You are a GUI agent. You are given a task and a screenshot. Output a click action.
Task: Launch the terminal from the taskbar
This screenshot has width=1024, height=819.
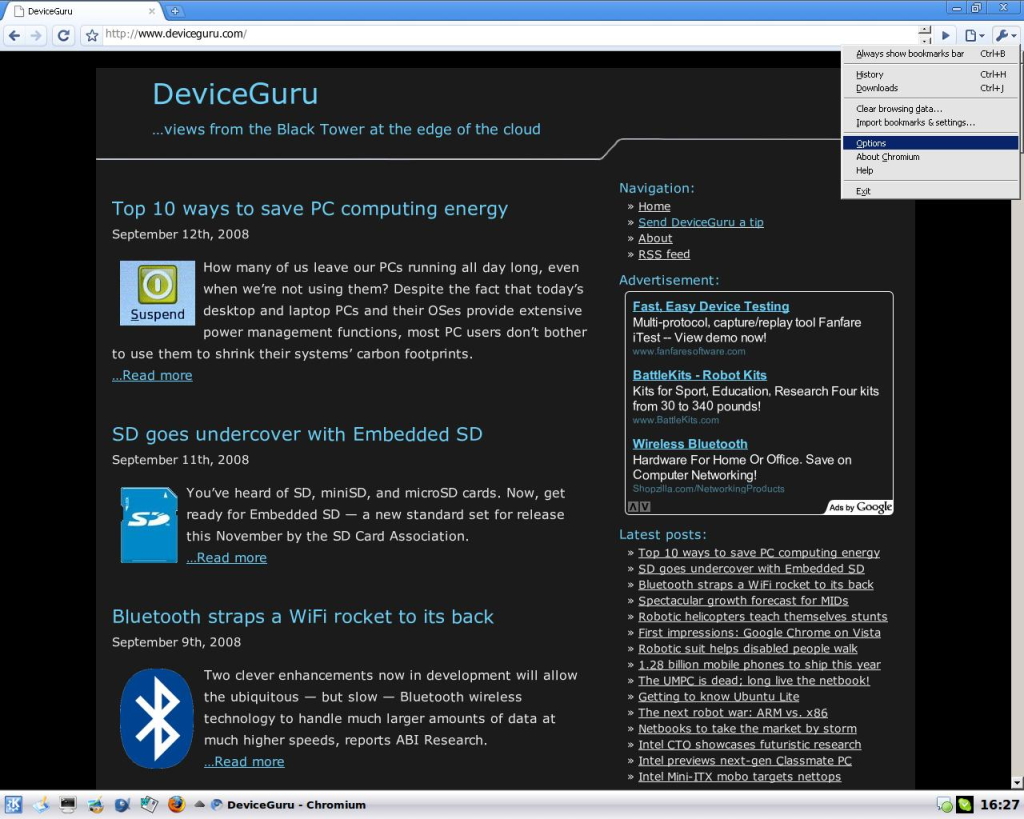67,805
